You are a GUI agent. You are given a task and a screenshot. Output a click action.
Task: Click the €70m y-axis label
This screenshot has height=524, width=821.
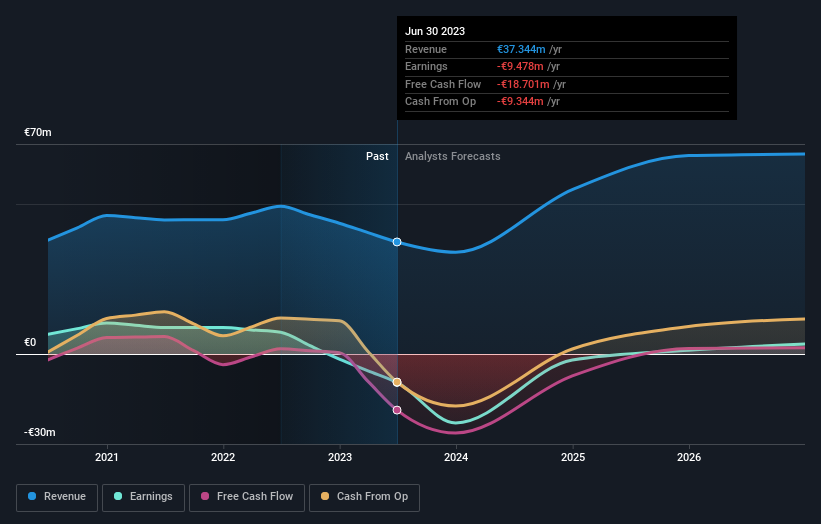pyautogui.click(x=38, y=132)
